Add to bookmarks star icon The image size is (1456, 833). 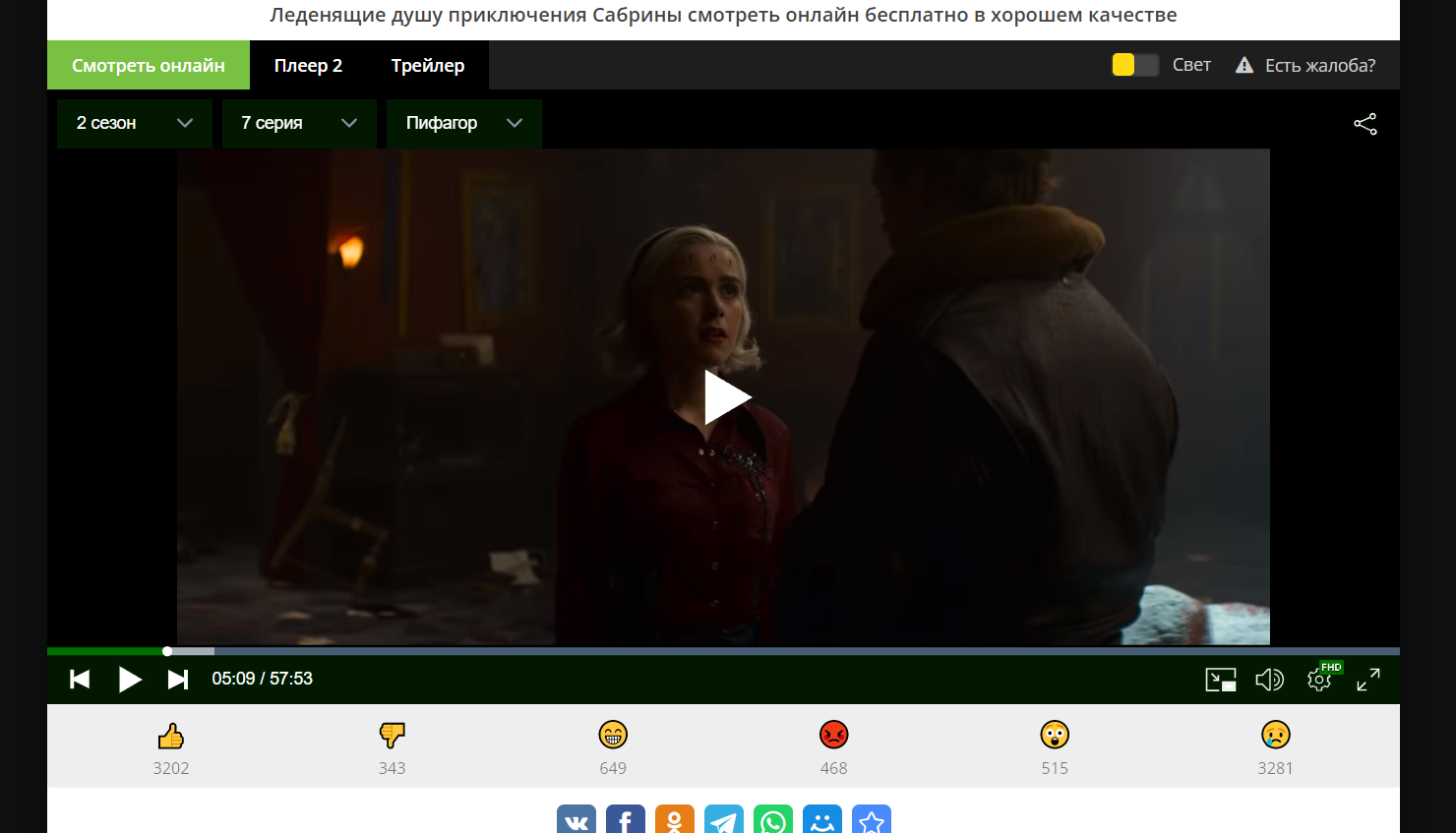(x=872, y=819)
